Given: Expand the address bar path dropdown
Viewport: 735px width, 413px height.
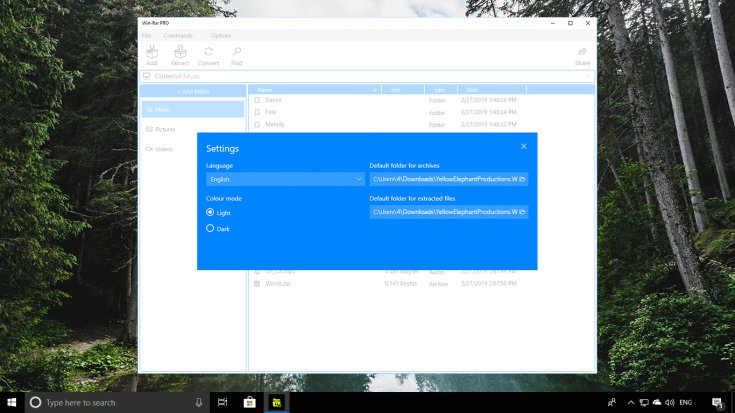Looking at the screenshot, I should tap(588, 76).
